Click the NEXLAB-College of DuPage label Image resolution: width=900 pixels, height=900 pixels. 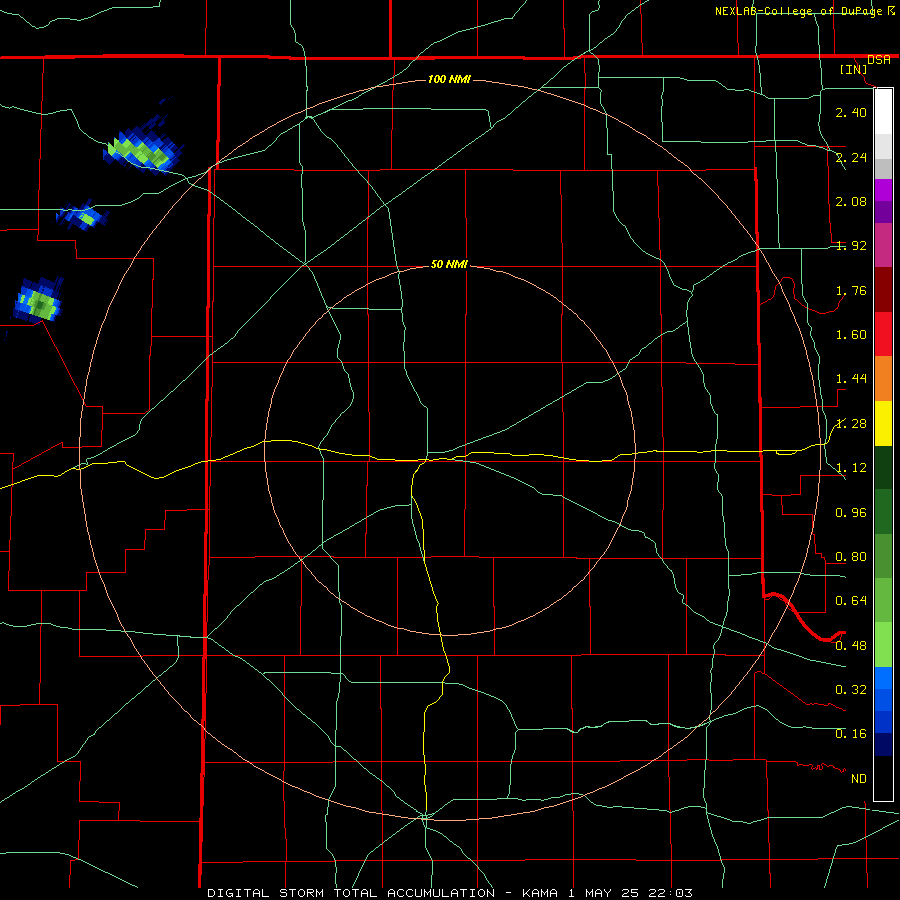[x=799, y=11]
